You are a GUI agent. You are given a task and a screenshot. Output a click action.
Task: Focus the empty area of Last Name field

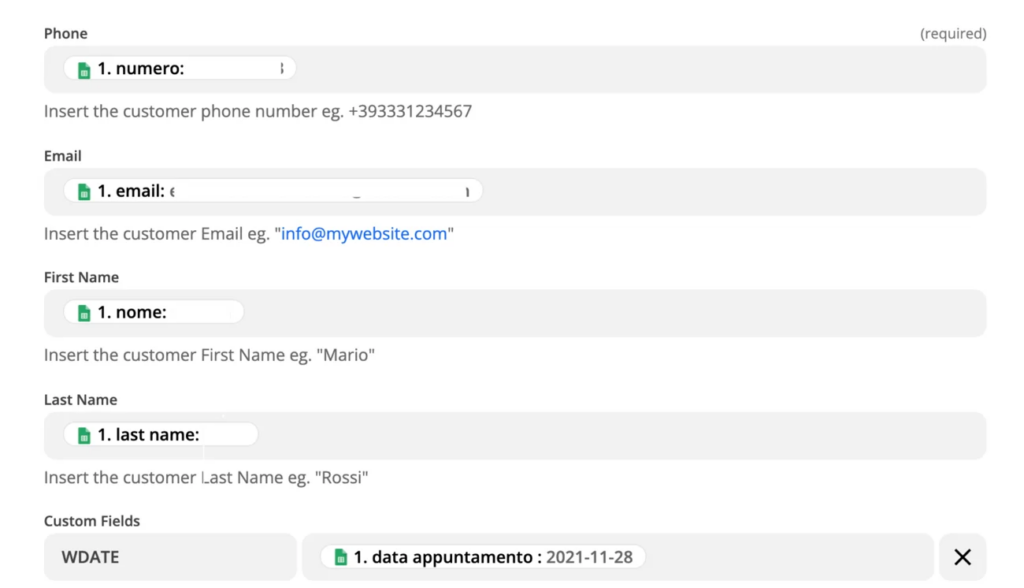620,435
